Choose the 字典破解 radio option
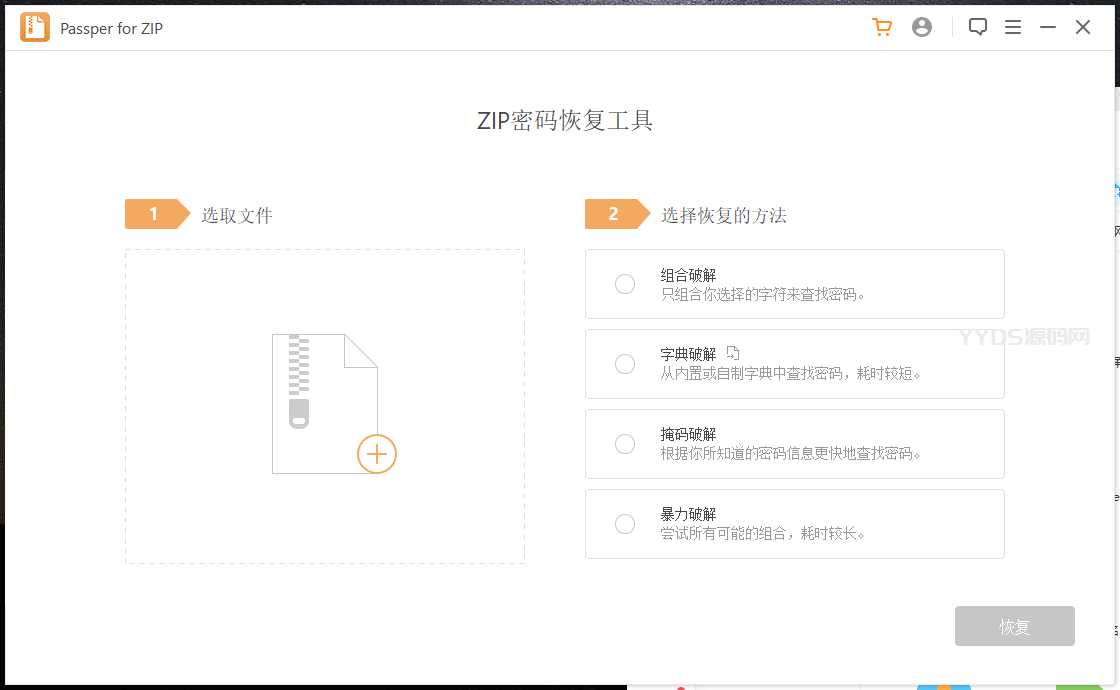This screenshot has width=1120, height=690. 625,364
